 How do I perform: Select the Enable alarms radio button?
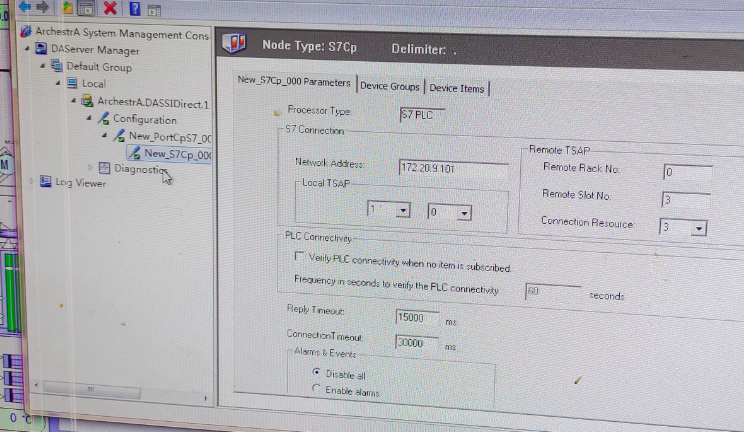(317, 390)
